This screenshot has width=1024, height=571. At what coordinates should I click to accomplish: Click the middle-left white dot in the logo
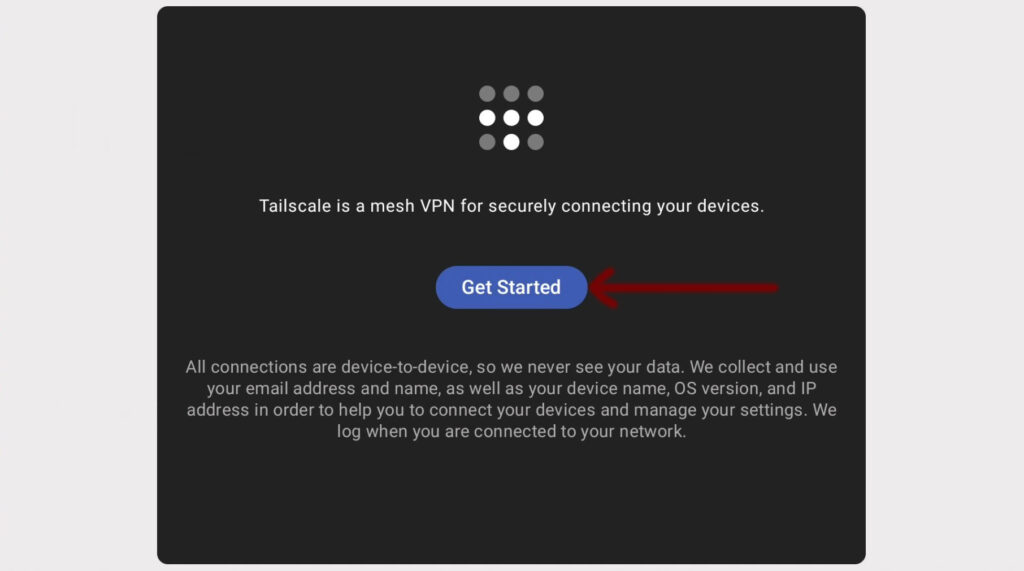click(x=487, y=118)
